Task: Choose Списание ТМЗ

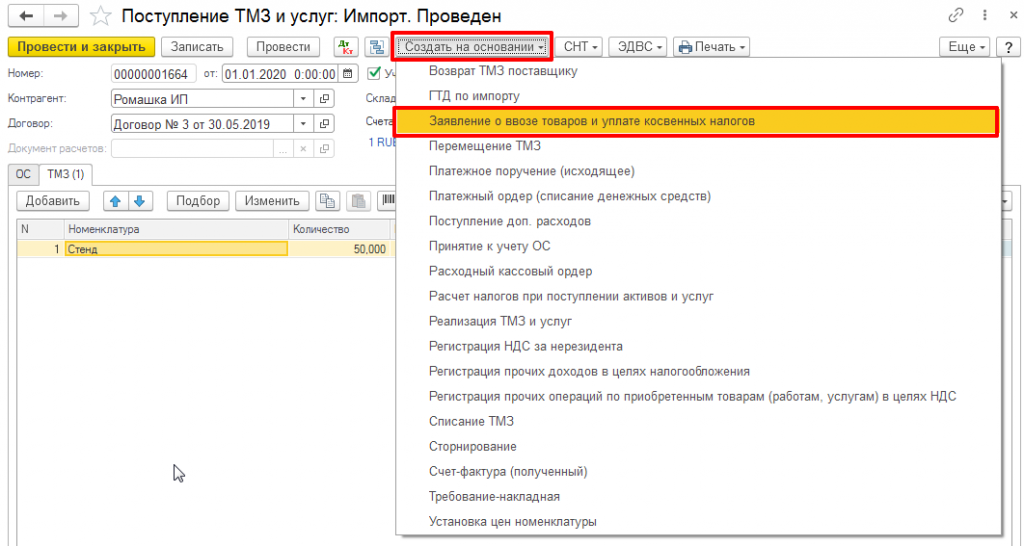Action: point(471,421)
